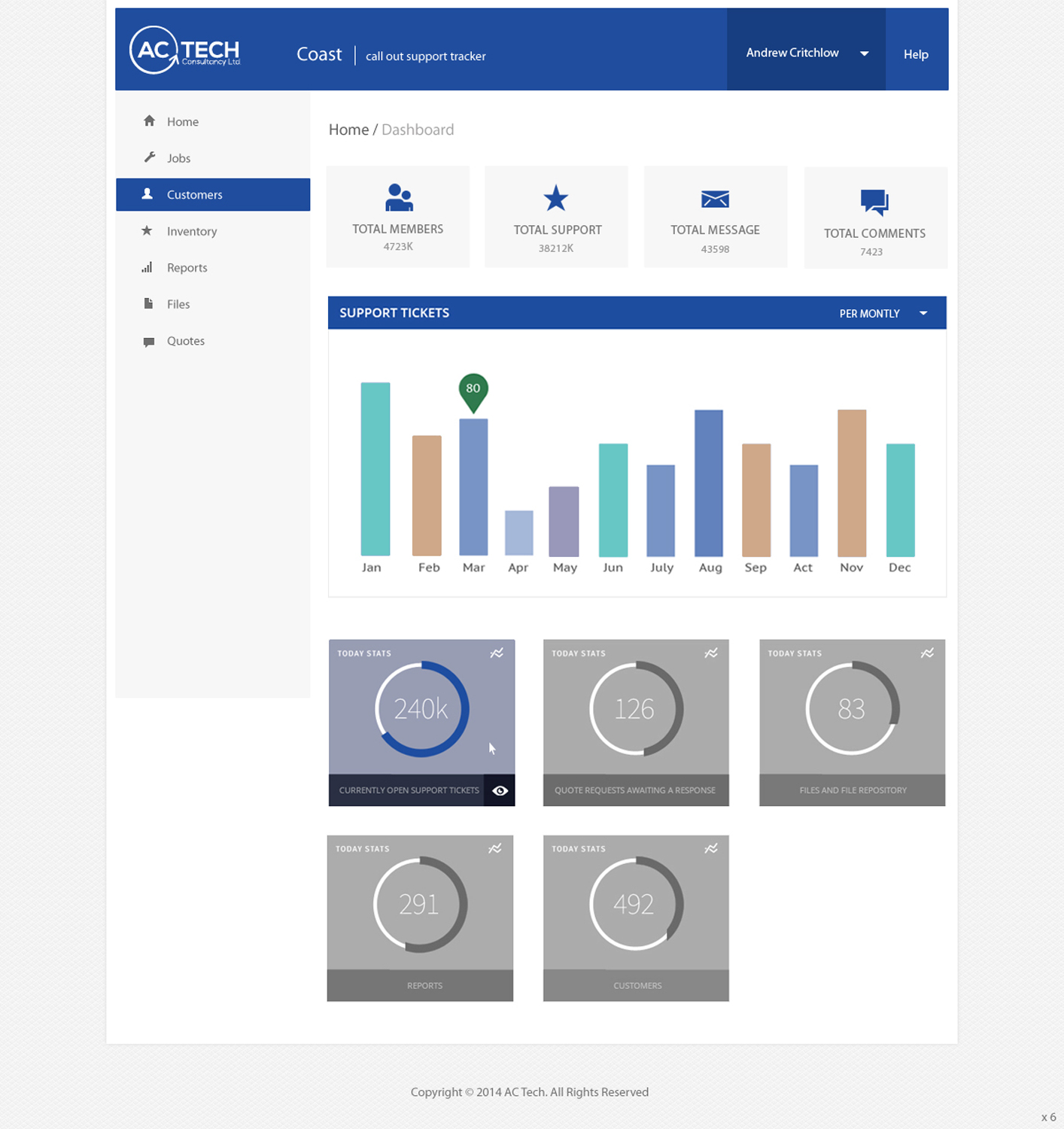Click Home in the breadcrumb

tap(348, 129)
